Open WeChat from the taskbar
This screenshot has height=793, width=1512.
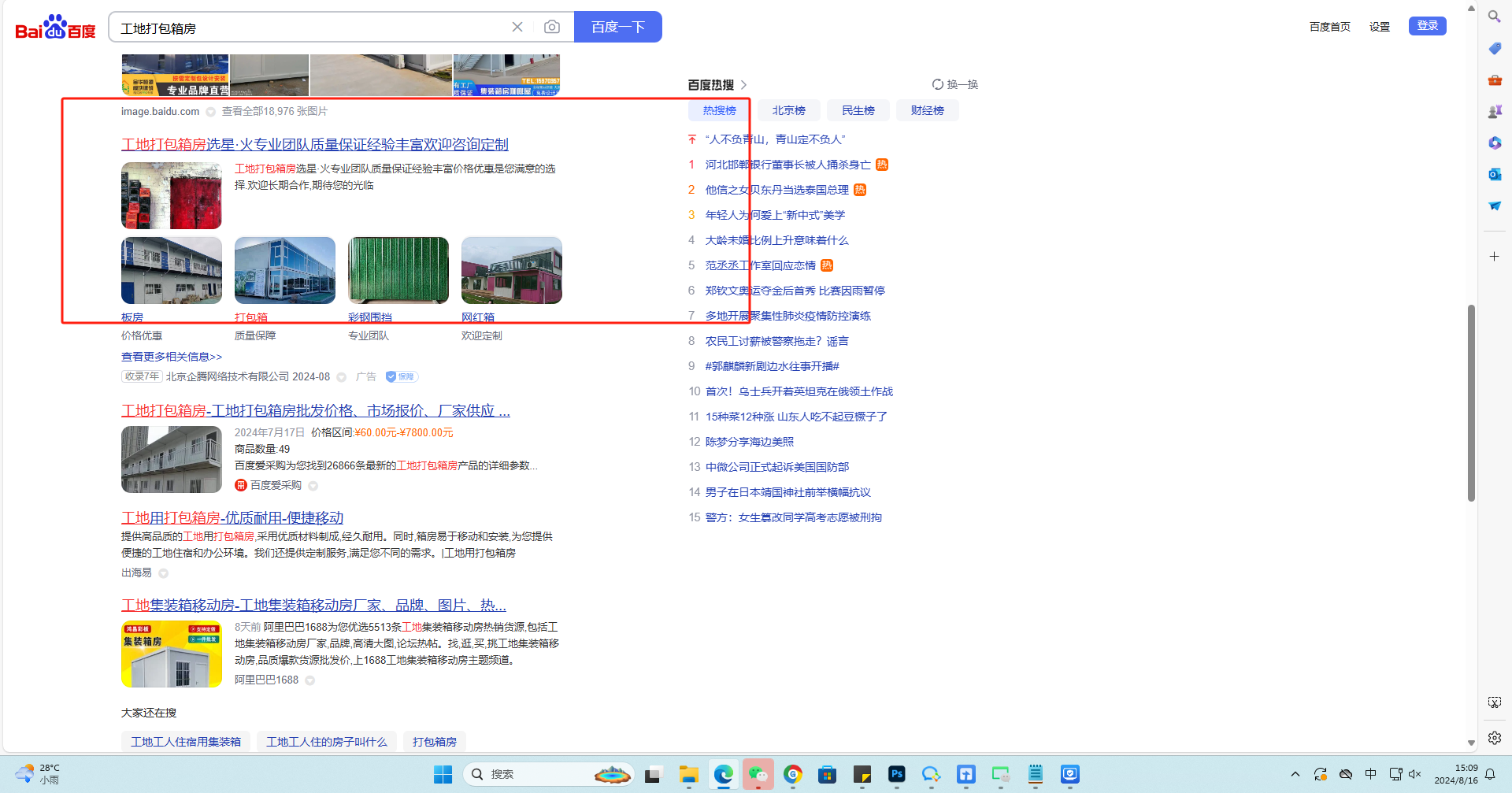(x=758, y=775)
